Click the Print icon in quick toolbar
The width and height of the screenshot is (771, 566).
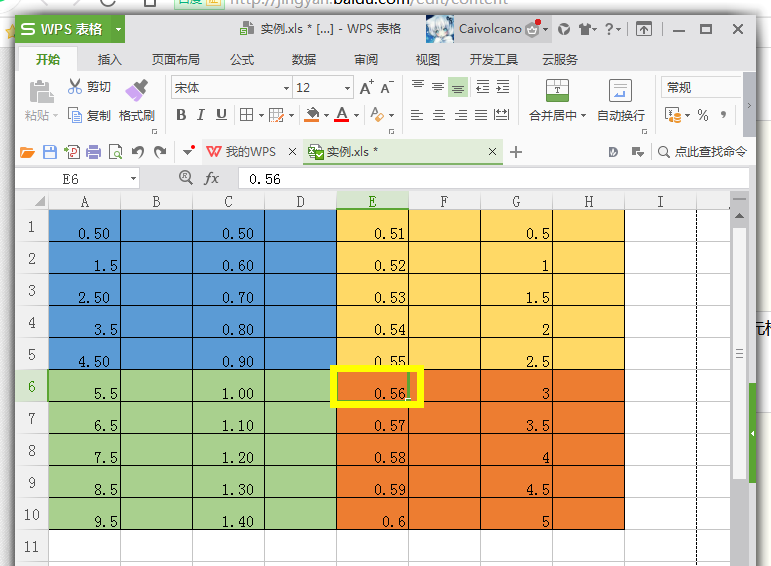[x=93, y=152]
